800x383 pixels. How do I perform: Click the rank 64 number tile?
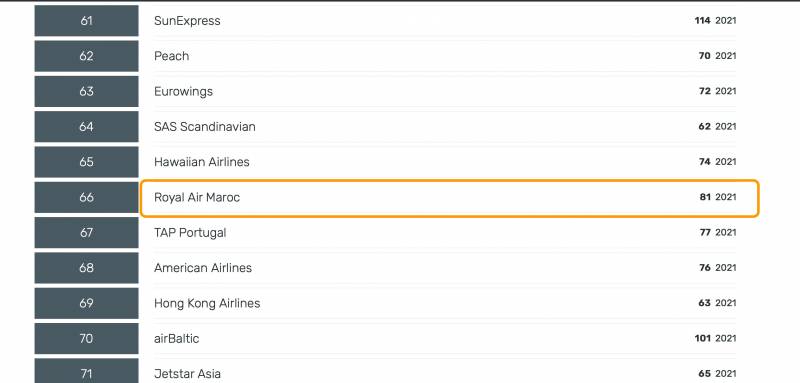86,126
